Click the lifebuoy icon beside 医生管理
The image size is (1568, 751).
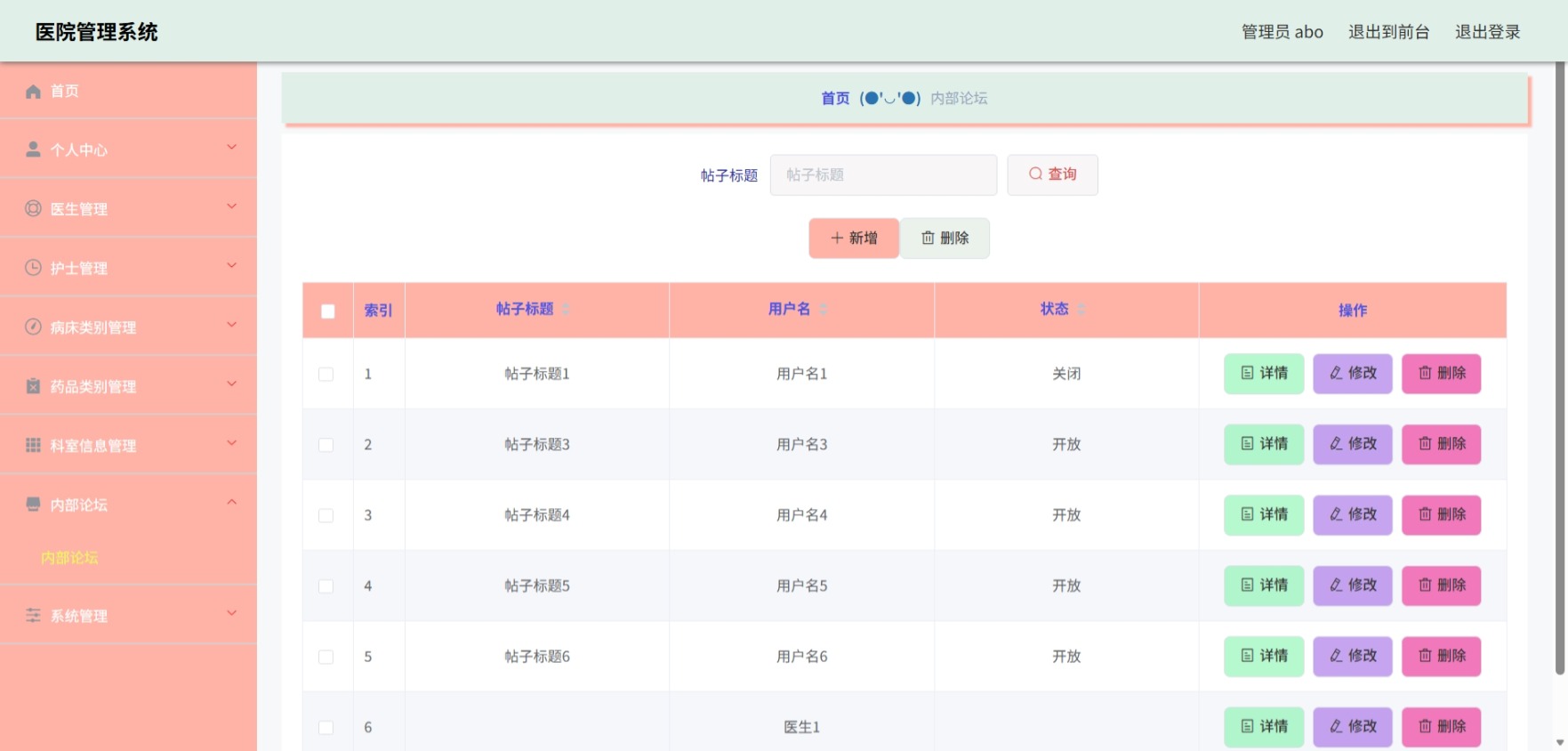pyautogui.click(x=33, y=208)
